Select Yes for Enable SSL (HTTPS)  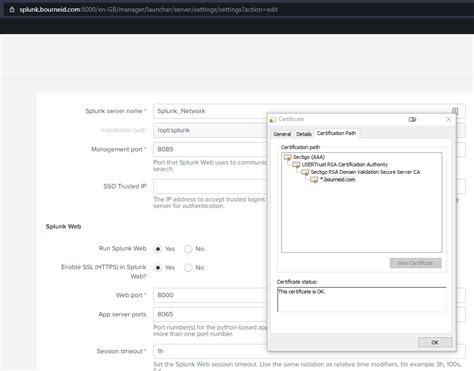click(x=158, y=268)
